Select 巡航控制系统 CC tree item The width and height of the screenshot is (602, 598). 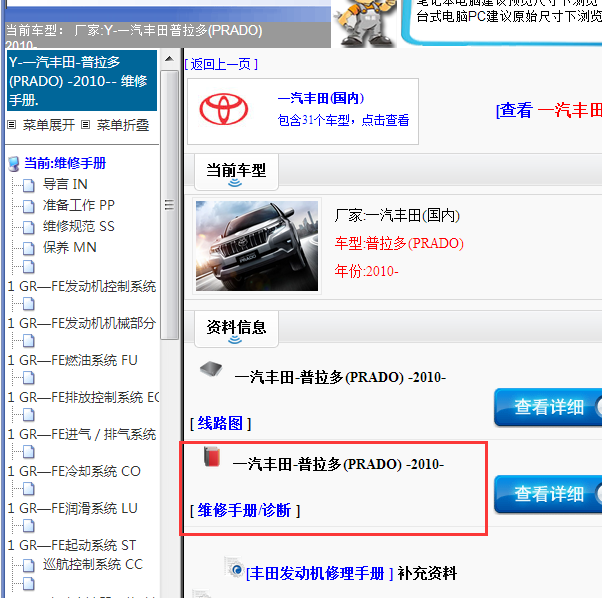point(93,564)
